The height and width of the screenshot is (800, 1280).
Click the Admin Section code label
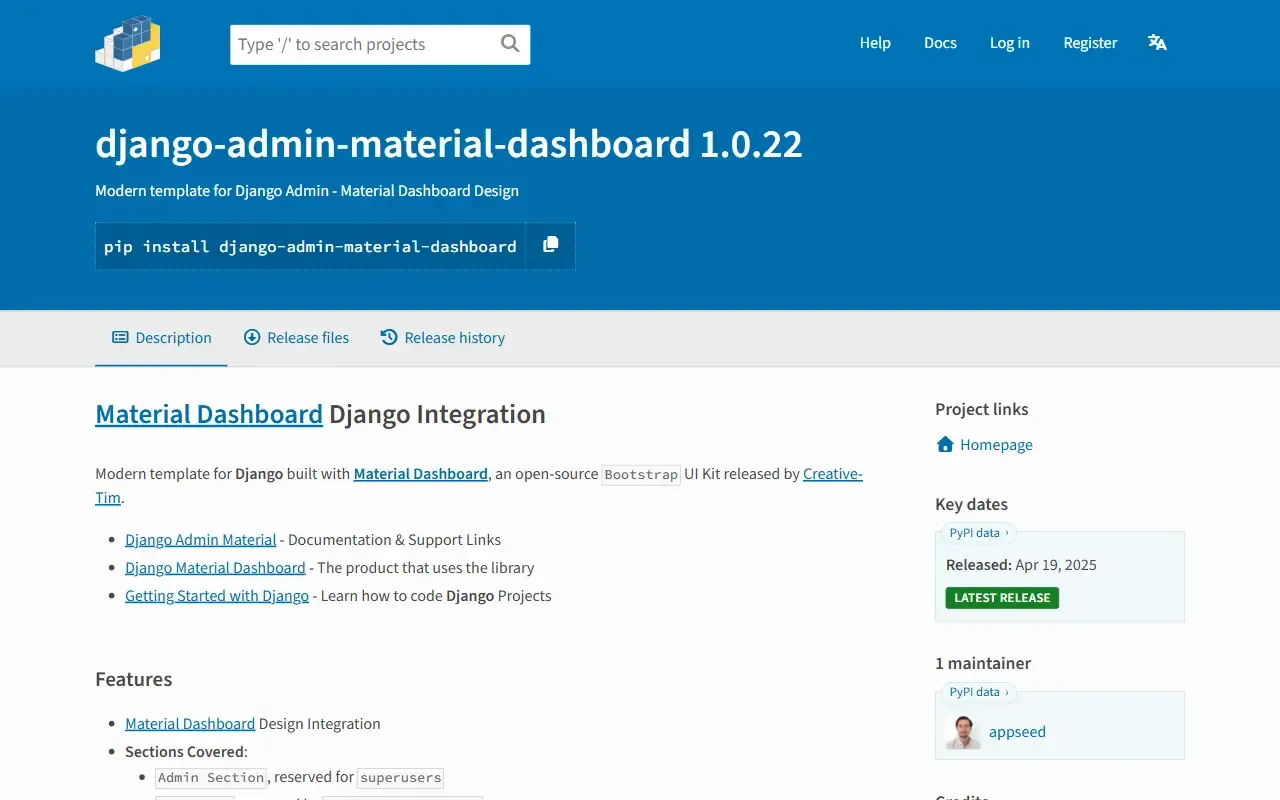211,777
